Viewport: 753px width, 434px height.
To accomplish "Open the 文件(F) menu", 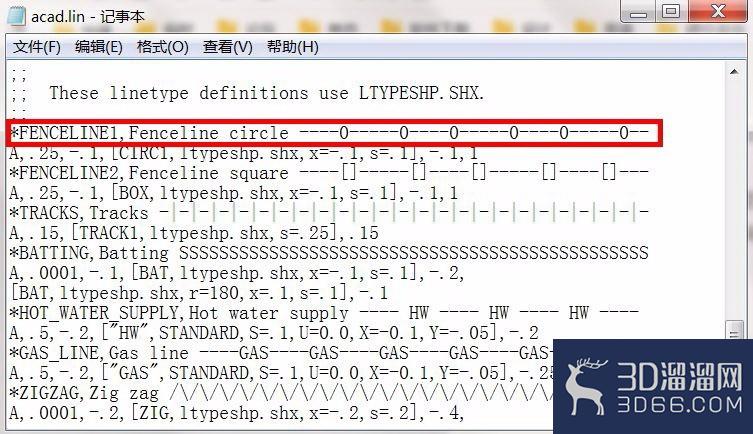I will (x=36, y=47).
